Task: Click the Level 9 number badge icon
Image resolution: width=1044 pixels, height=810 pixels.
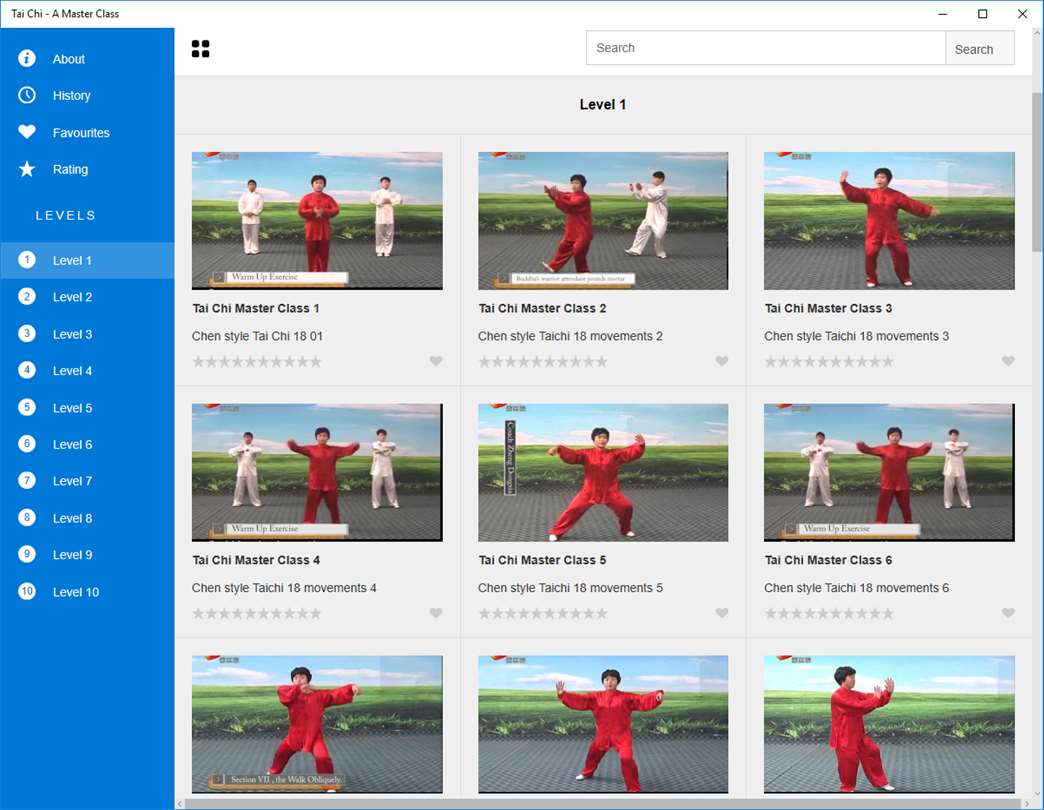Action: coord(27,554)
